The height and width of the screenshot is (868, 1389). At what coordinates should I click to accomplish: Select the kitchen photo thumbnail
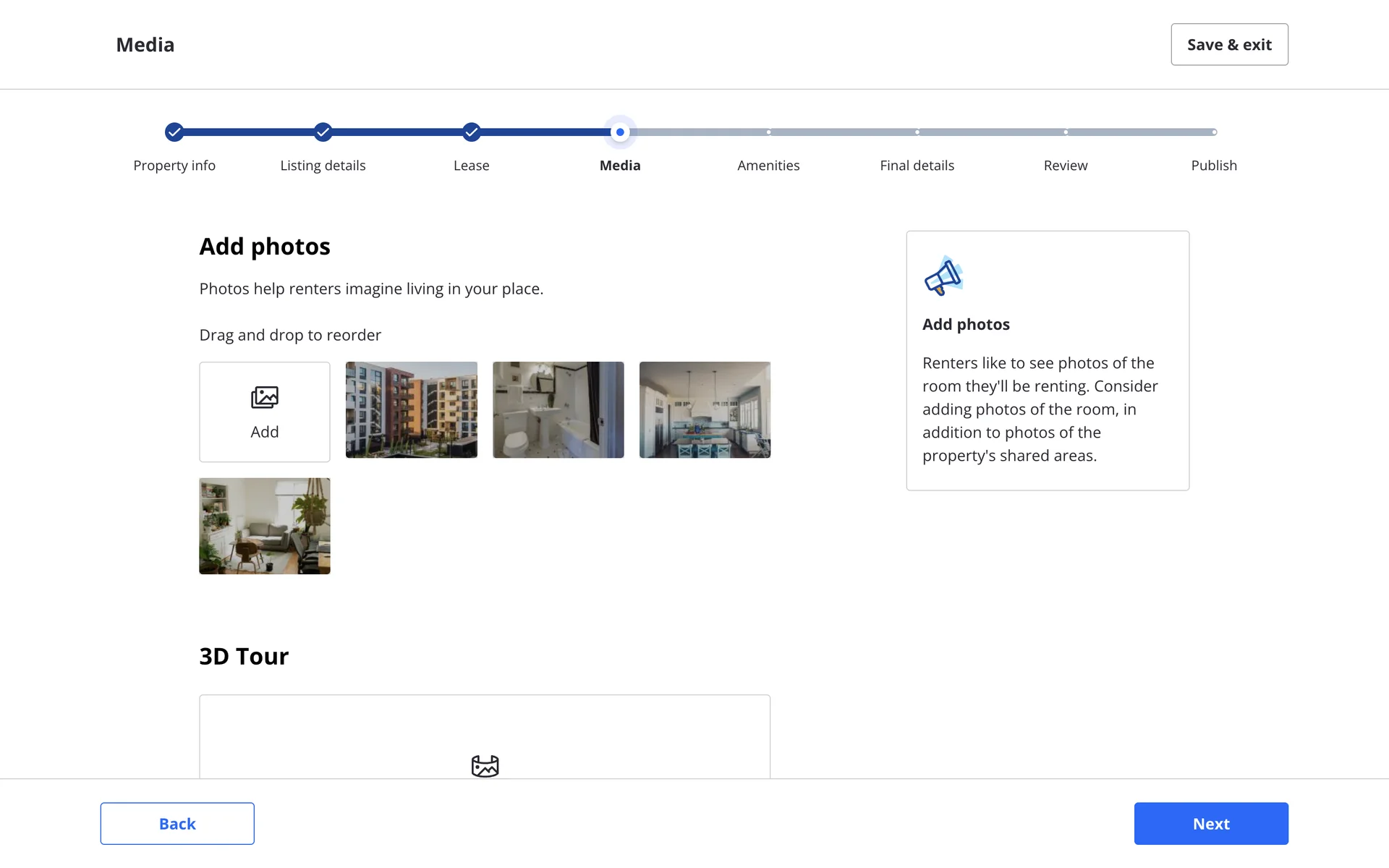(705, 409)
